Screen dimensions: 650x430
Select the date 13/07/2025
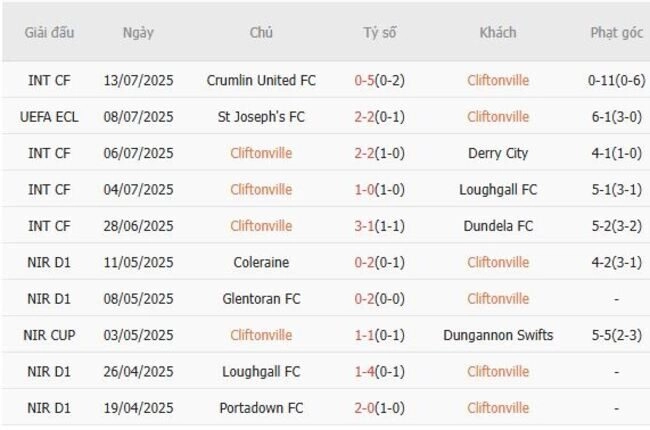point(138,80)
